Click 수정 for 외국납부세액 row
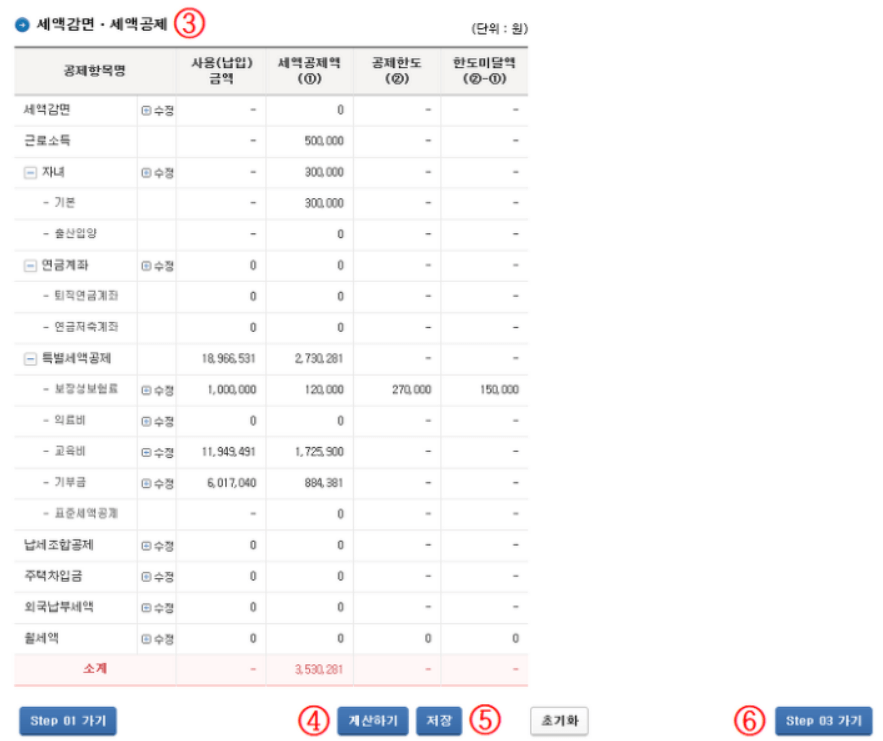 (158, 608)
